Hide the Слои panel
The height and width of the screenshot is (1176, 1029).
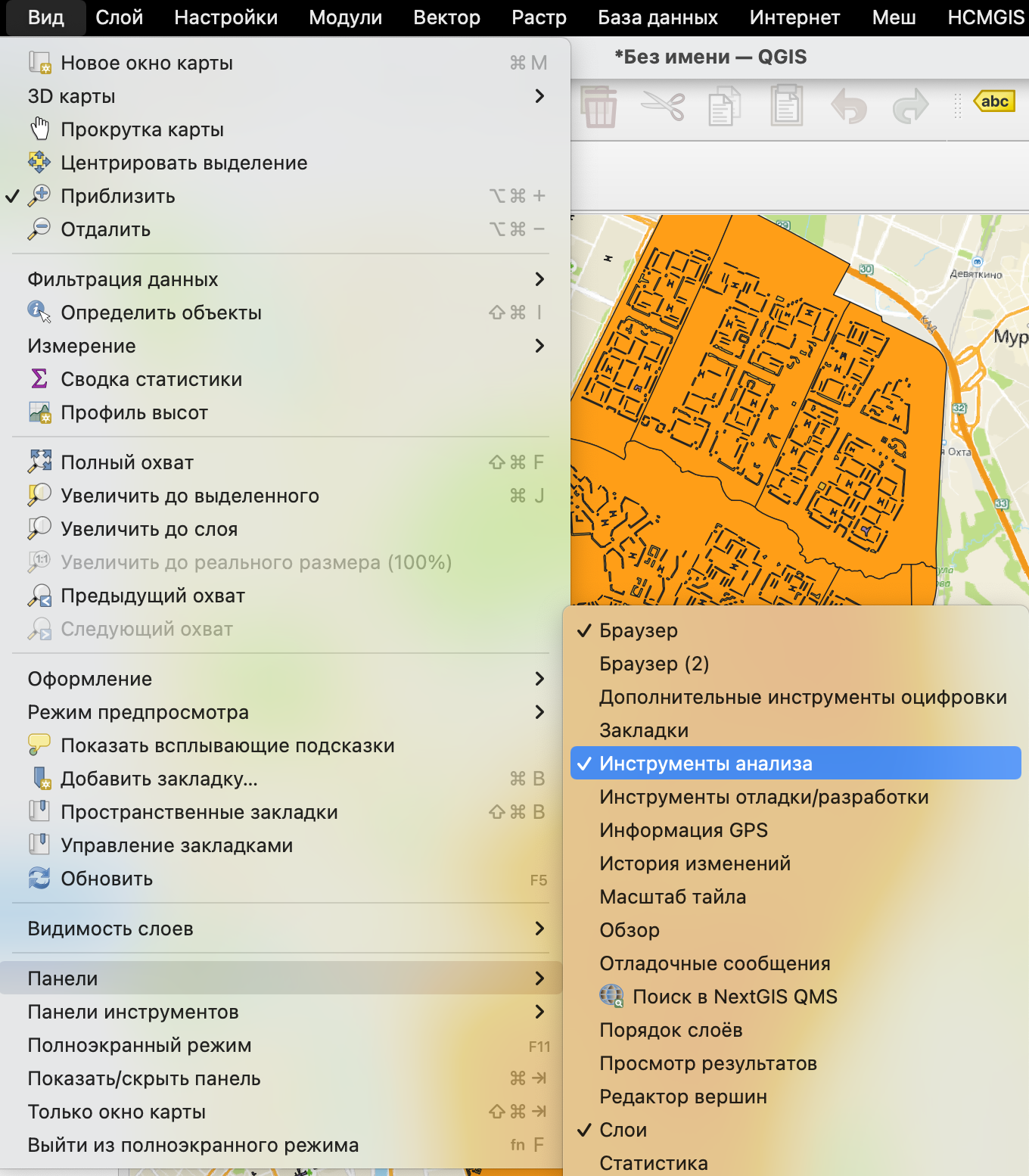[623, 1130]
